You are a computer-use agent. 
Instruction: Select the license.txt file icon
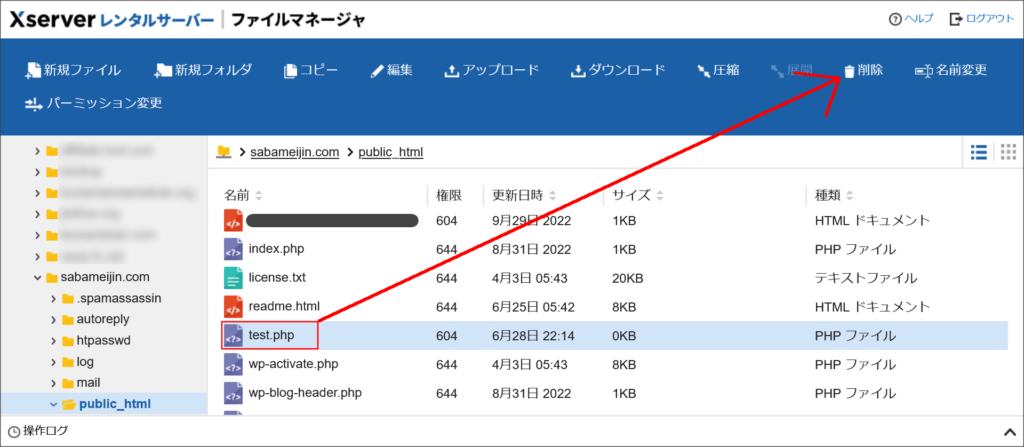pos(233,278)
